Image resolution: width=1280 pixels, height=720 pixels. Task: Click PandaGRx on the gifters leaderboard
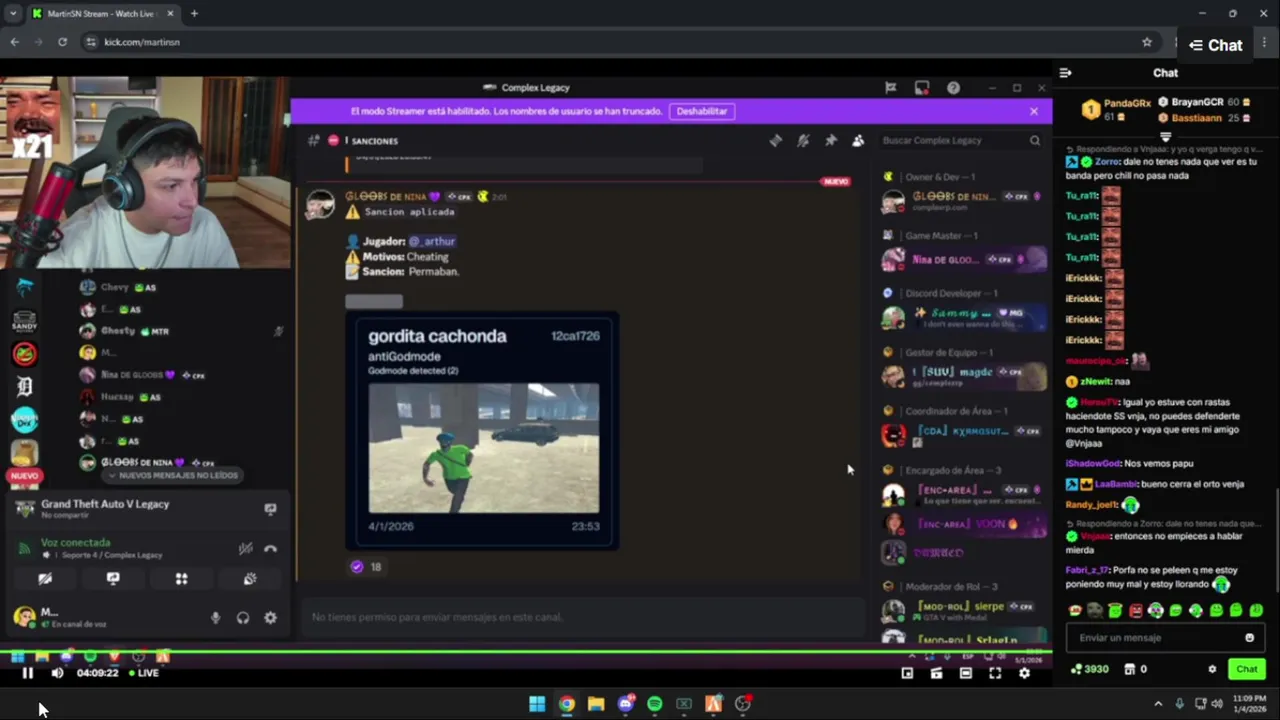pos(1127,103)
